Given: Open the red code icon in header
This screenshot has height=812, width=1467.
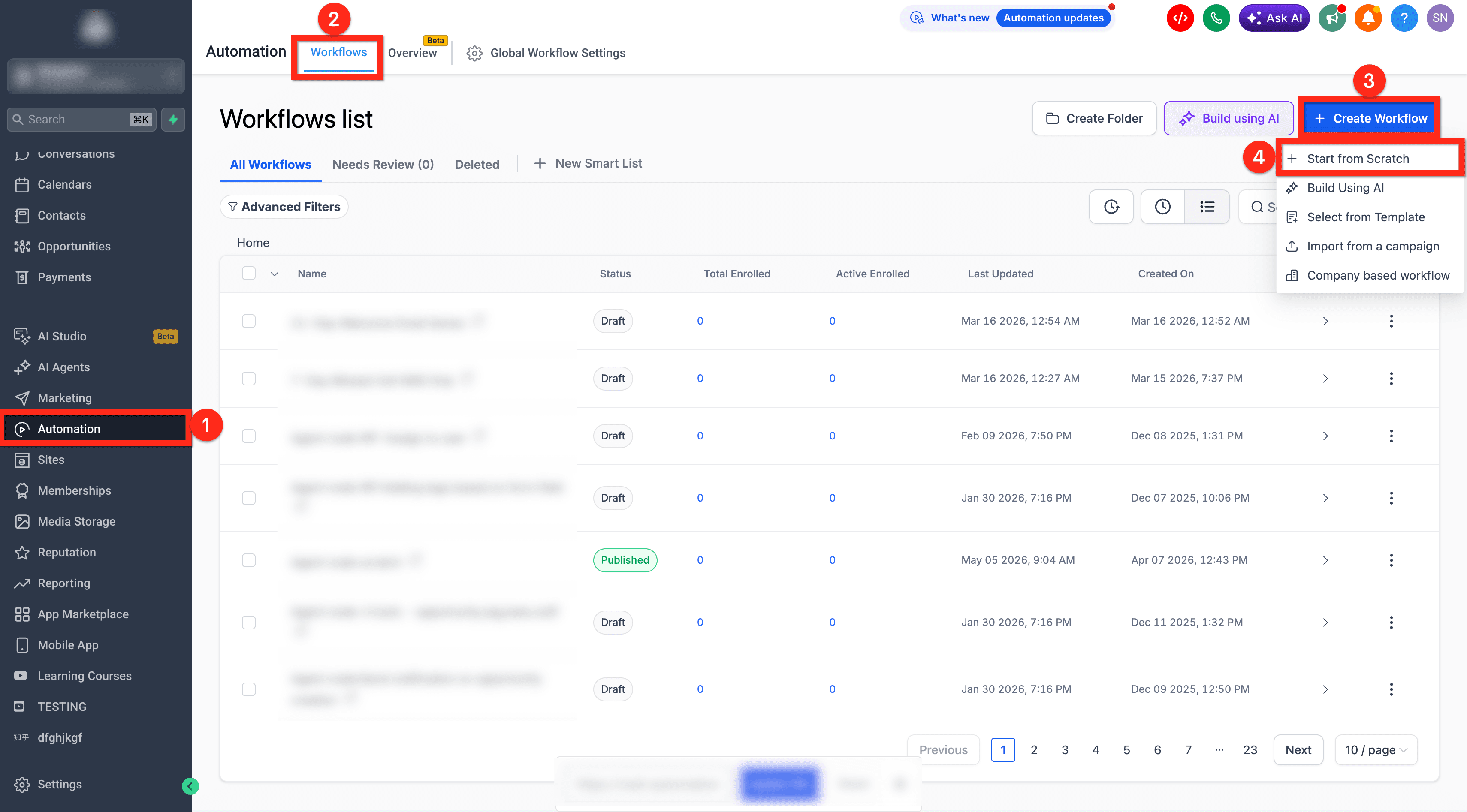Looking at the screenshot, I should pos(1180,18).
